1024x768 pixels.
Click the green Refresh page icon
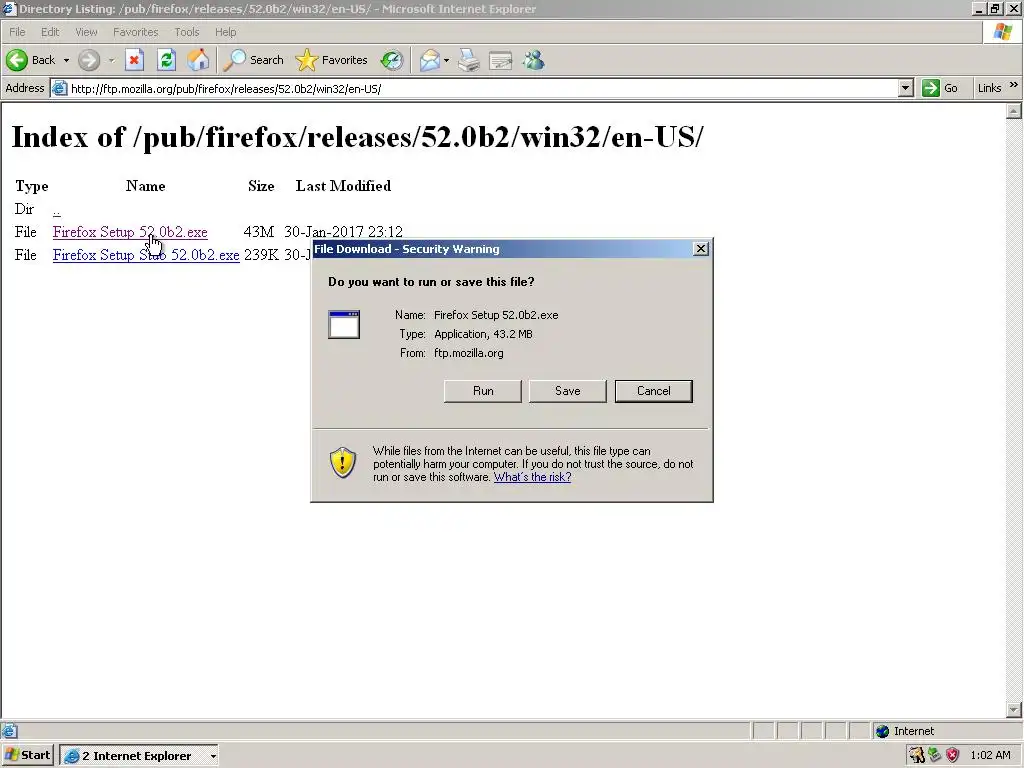pyautogui.click(x=167, y=60)
